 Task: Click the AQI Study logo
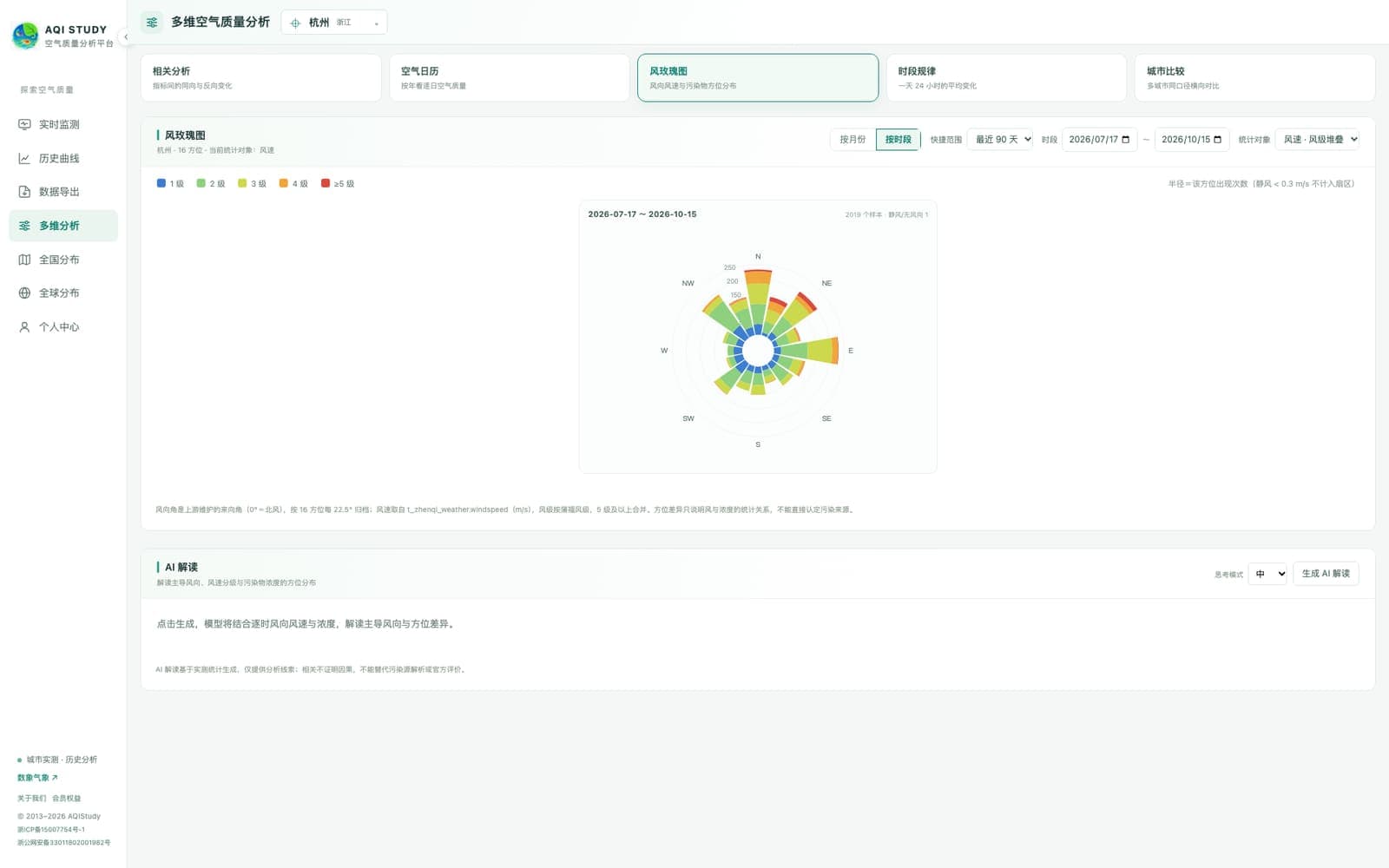point(25,36)
